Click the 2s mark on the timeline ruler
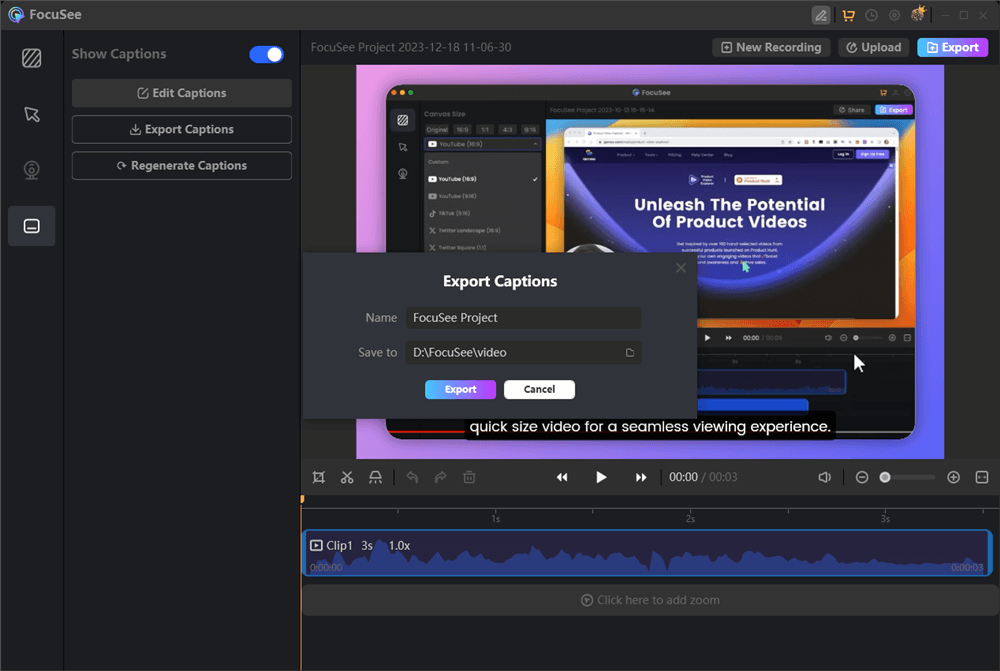Screen dimensions: 1000x671 (x=690, y=519)
